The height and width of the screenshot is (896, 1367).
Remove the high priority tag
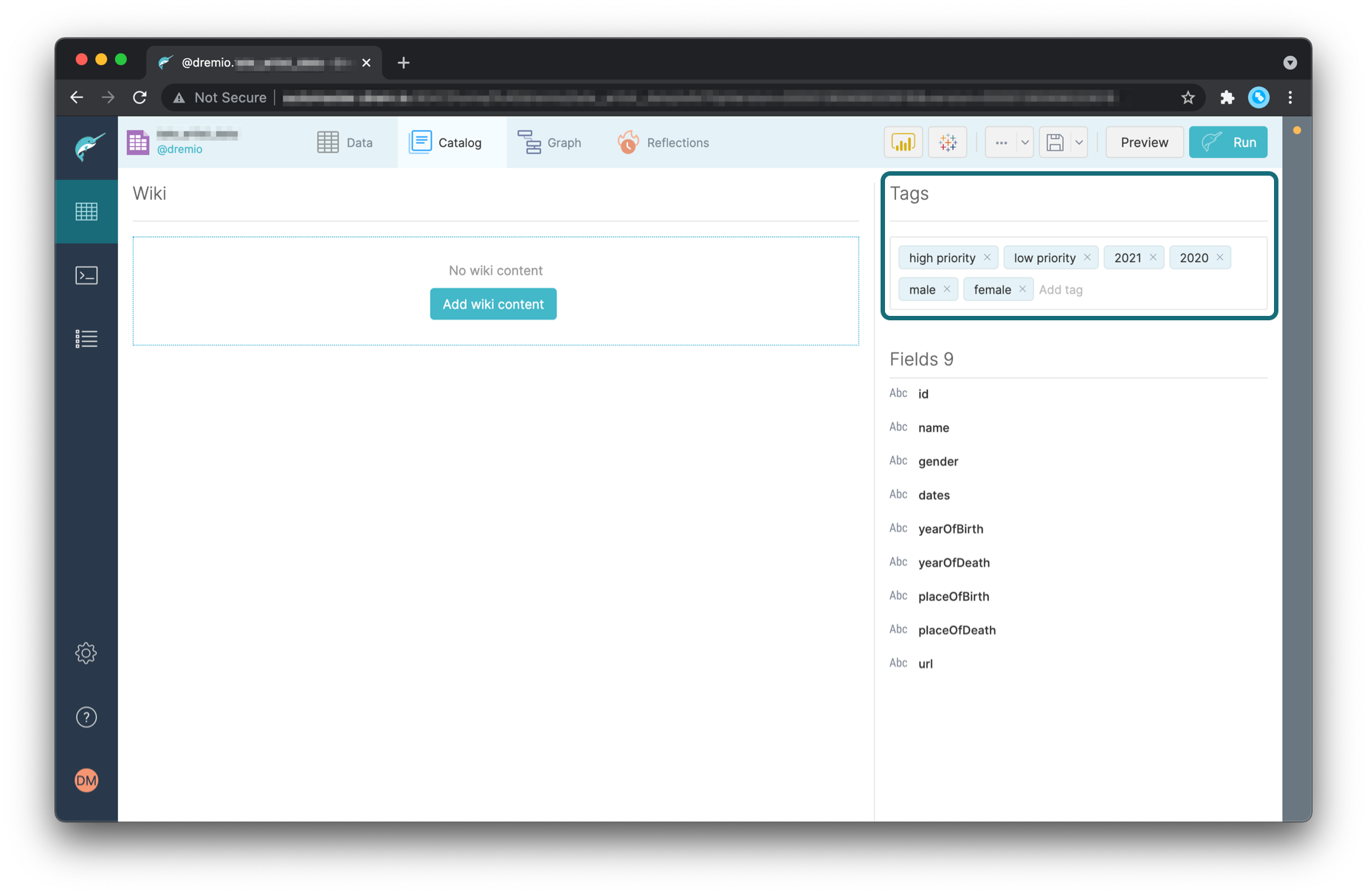click(988, 257)
